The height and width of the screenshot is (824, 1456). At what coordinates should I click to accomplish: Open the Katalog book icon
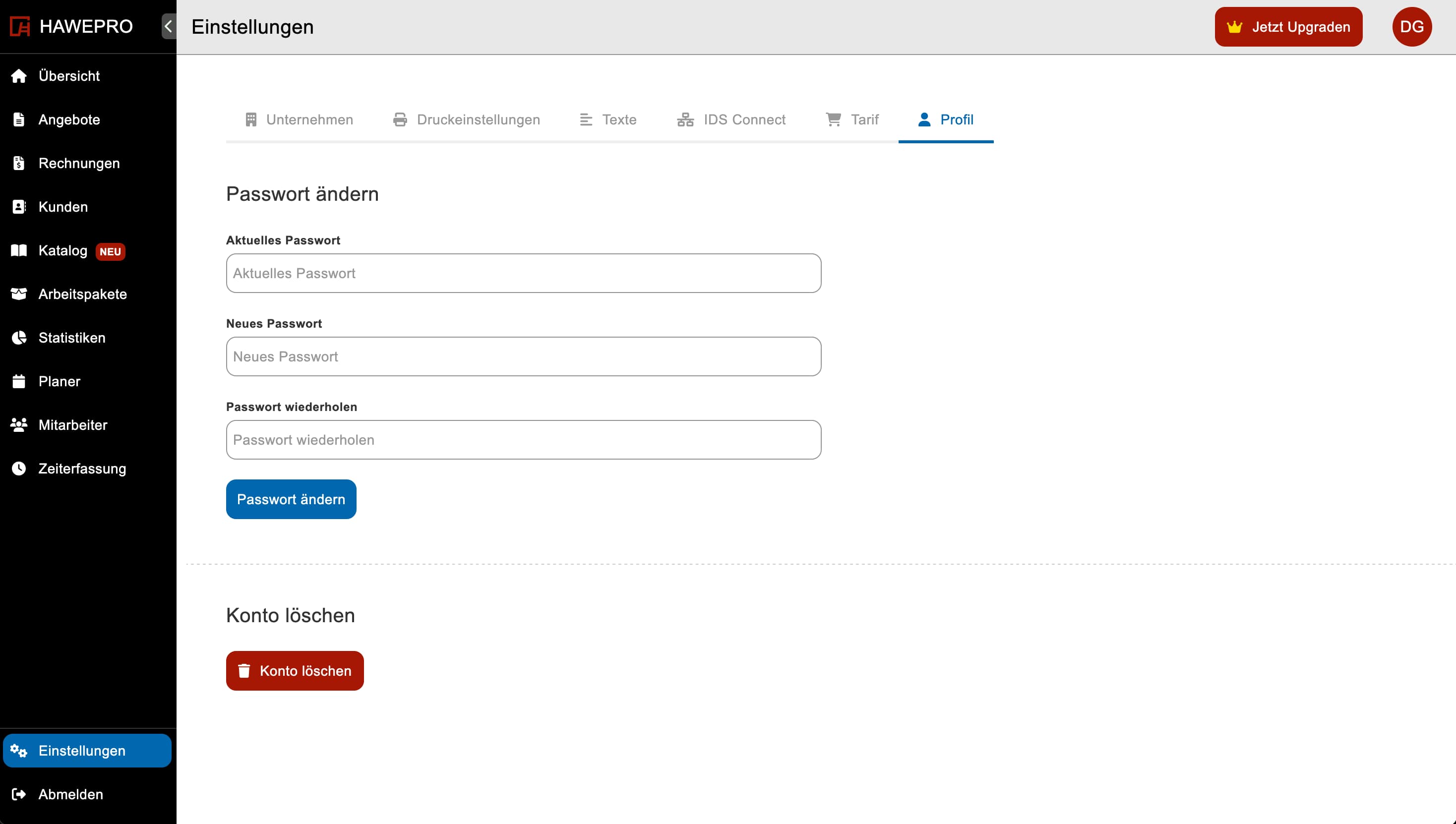coord(19,250)
